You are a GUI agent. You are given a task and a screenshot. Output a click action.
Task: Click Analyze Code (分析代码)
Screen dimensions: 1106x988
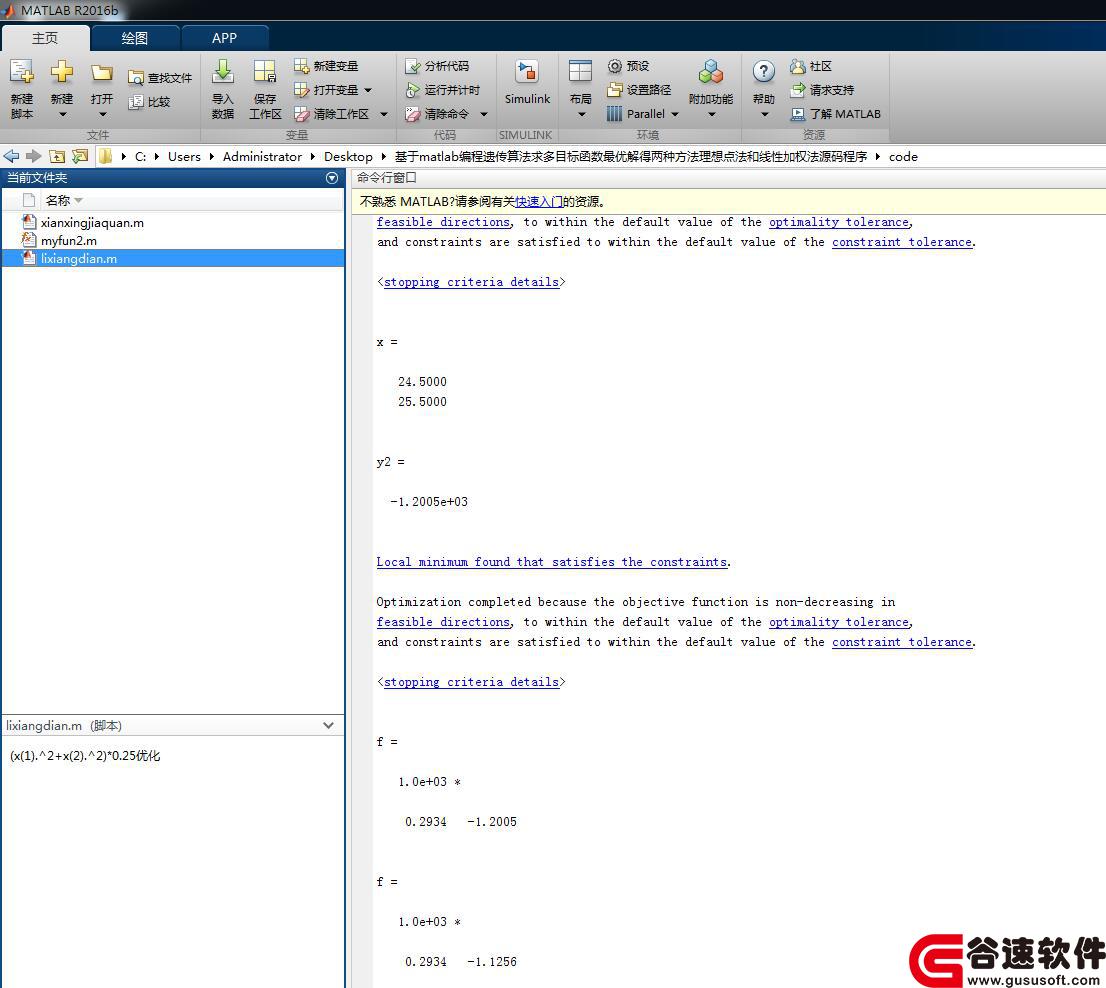pyautogui.click(x=437, y=66)
